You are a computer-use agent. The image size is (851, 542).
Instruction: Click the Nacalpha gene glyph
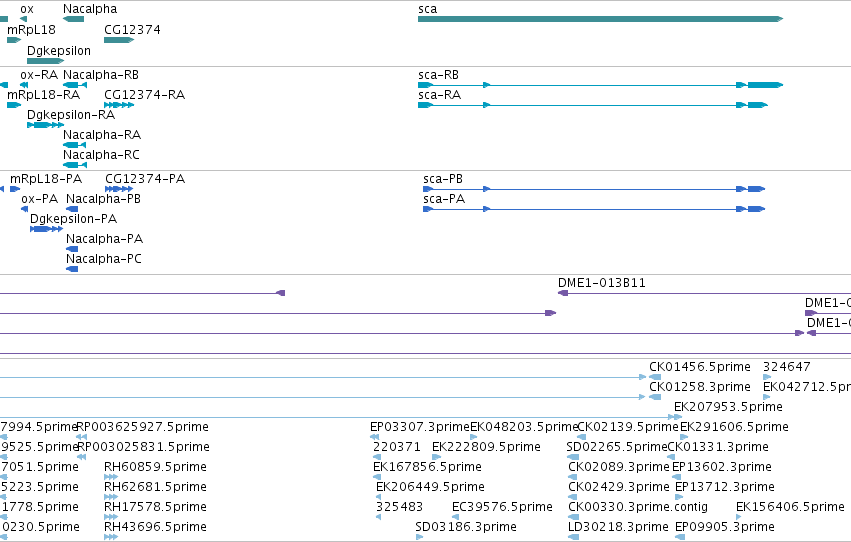click(x=73, y=19)
